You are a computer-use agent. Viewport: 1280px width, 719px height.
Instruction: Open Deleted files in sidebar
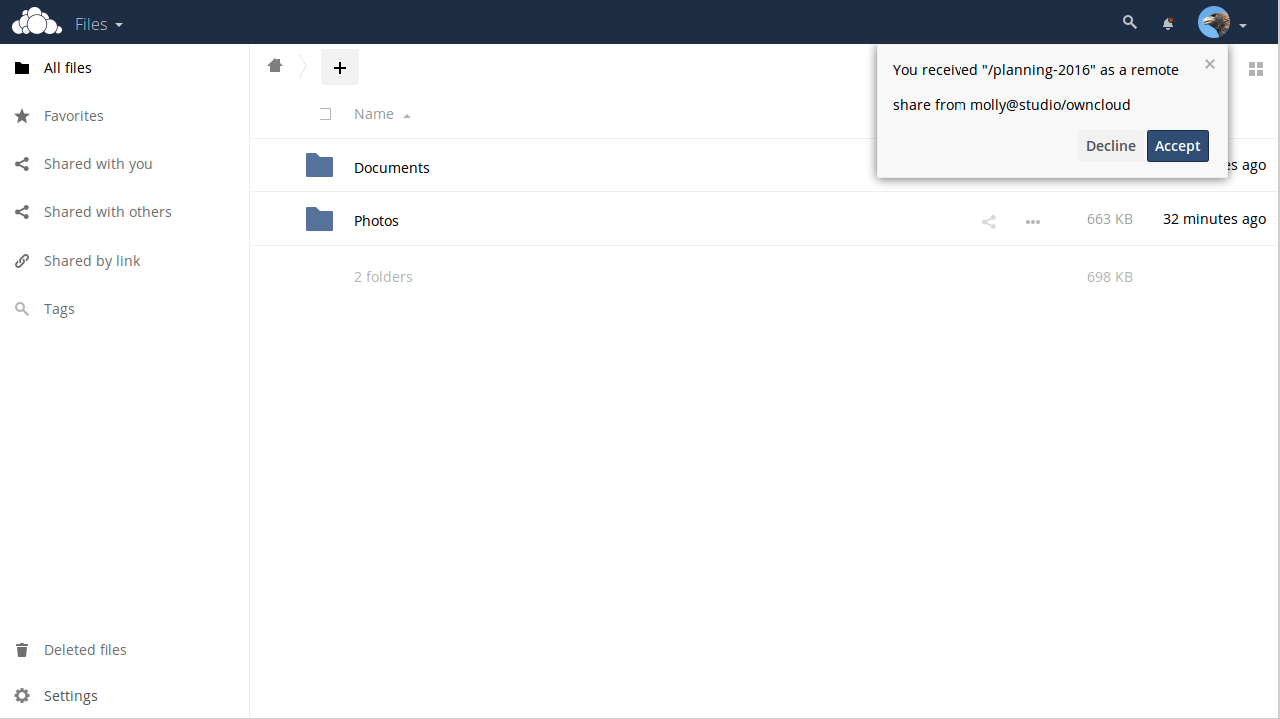[x=85, y=650]
